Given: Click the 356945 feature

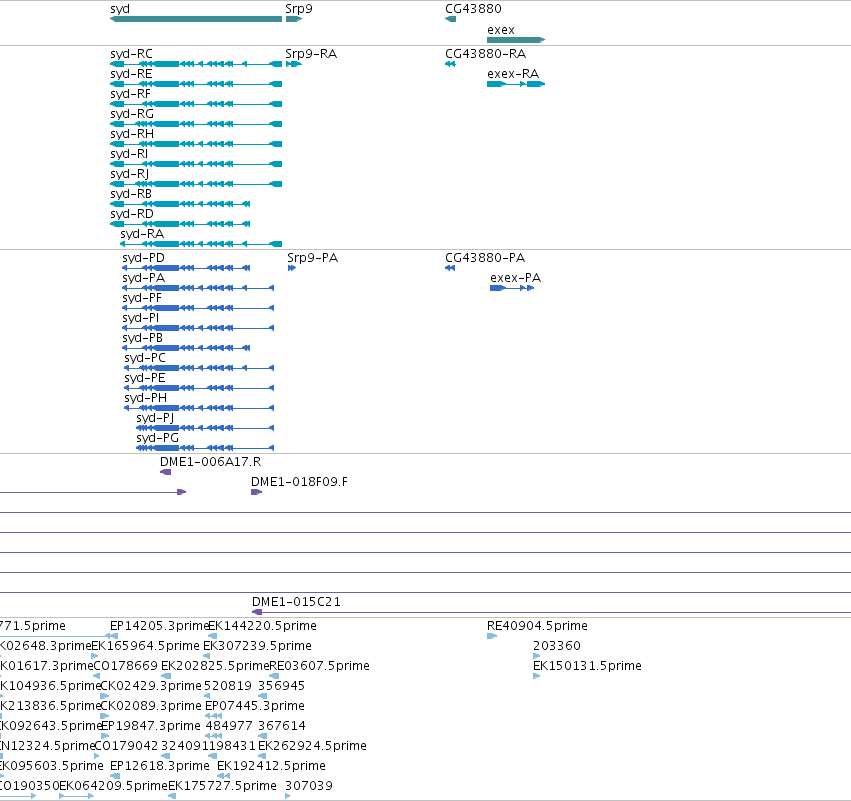Looking at the screenshot, I should point(263,696).
